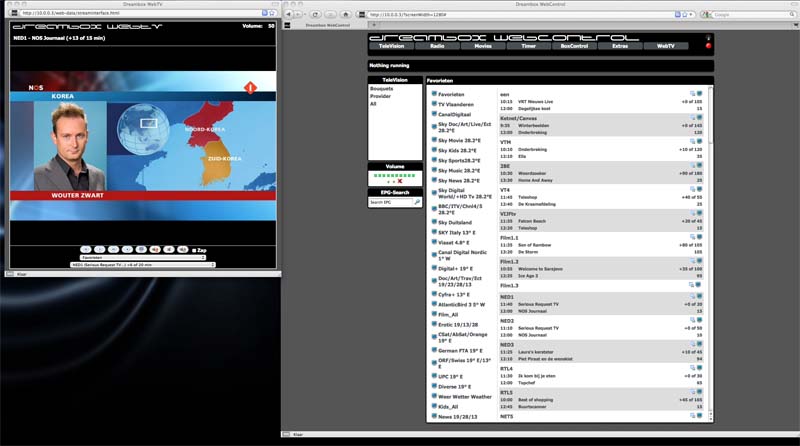Click the stream icon for NED2
This screenshot has height=446, width=800.
(x=699, y=320)
